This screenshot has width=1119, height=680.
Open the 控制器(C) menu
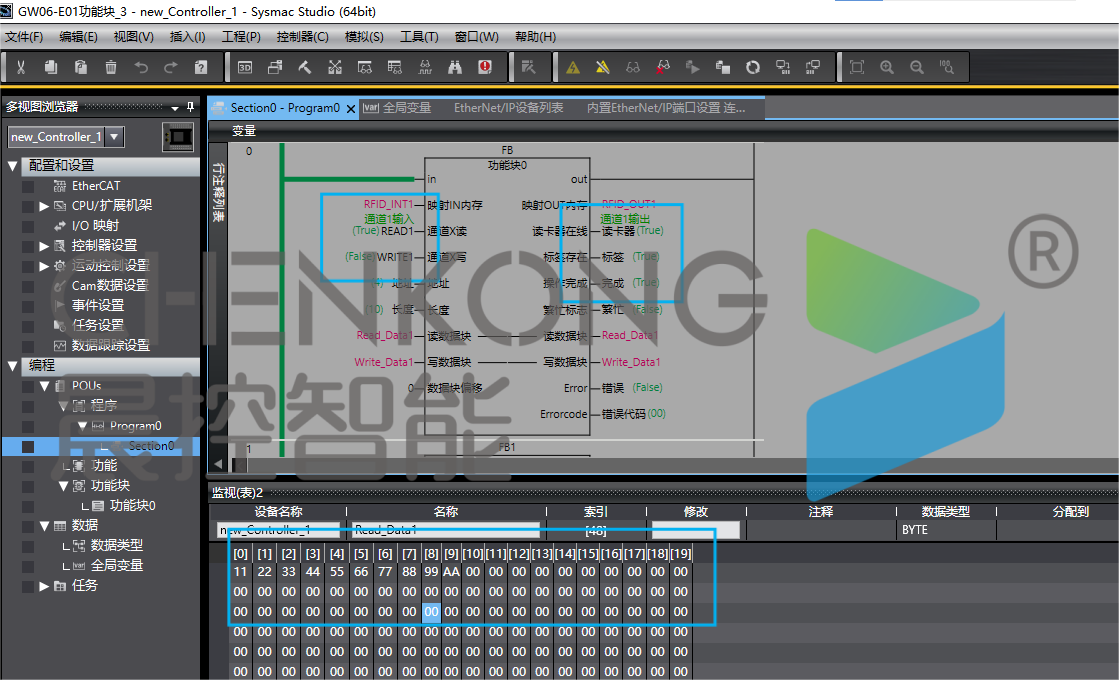click(303, 36)
